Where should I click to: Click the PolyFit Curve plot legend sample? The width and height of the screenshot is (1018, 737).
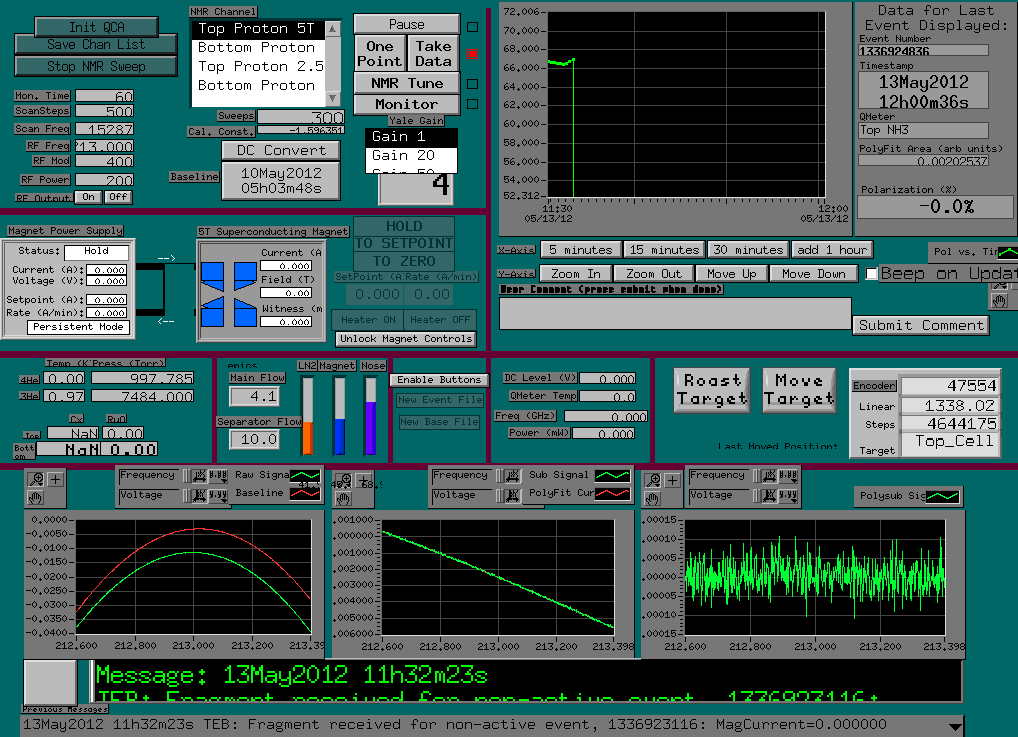(612, 493)
